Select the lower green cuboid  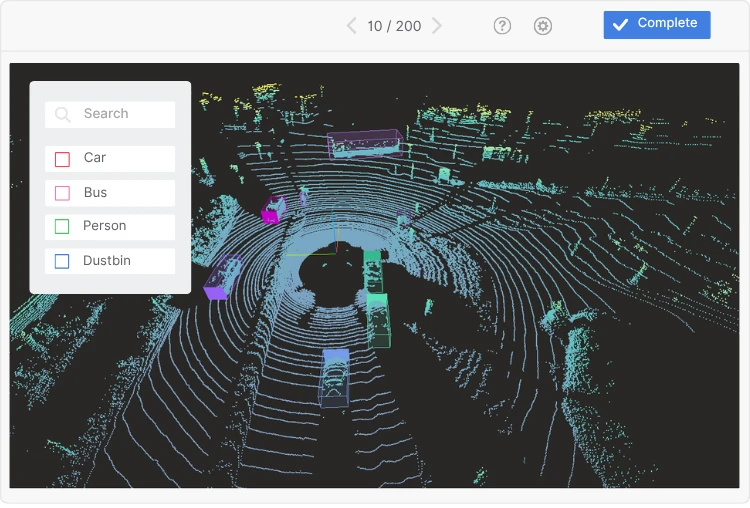378,320
